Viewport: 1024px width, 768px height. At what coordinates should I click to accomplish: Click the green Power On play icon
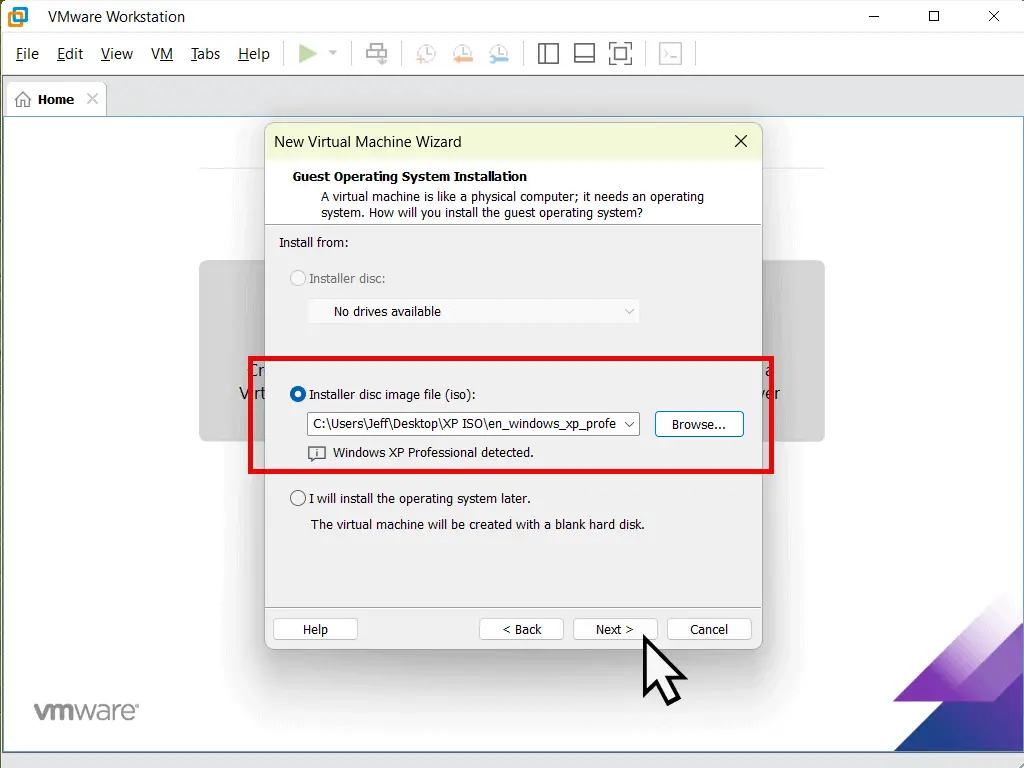[x=308, y=54]
